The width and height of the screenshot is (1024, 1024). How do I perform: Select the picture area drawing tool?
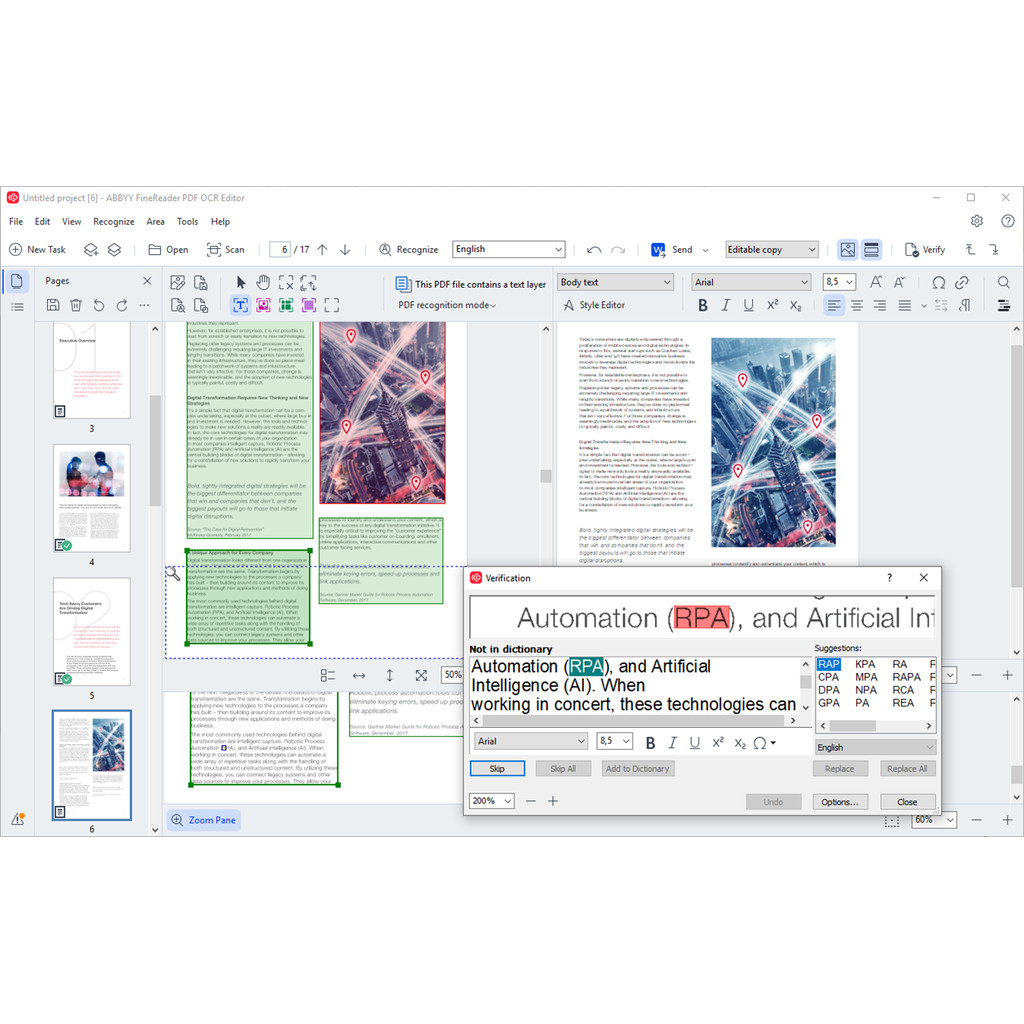264,305
